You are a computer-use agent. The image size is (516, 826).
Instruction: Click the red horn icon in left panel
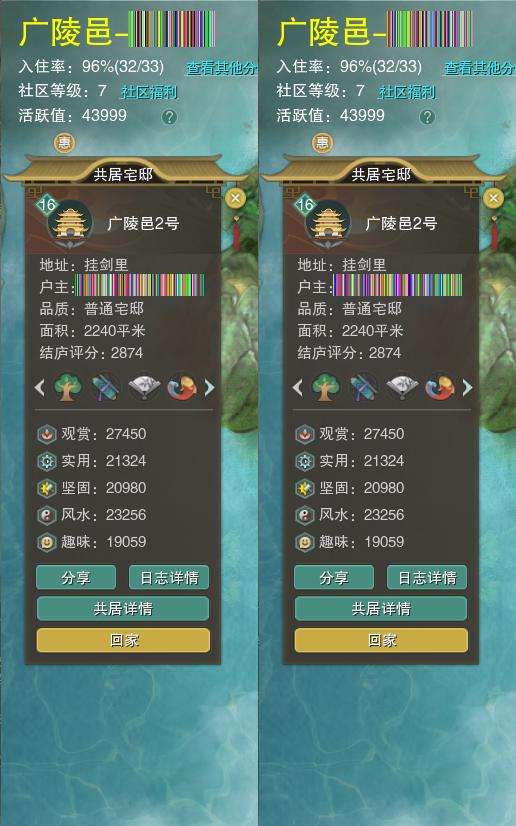pos(182,388)
